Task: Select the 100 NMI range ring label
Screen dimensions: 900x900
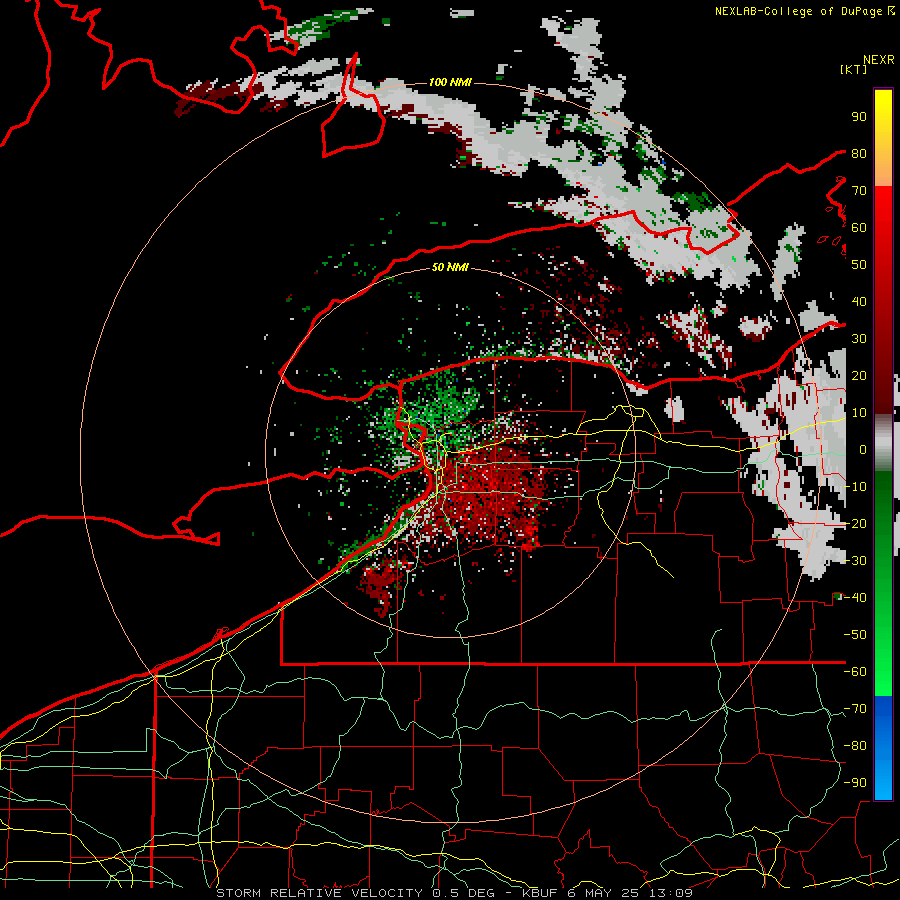Action: coord(450,82)
